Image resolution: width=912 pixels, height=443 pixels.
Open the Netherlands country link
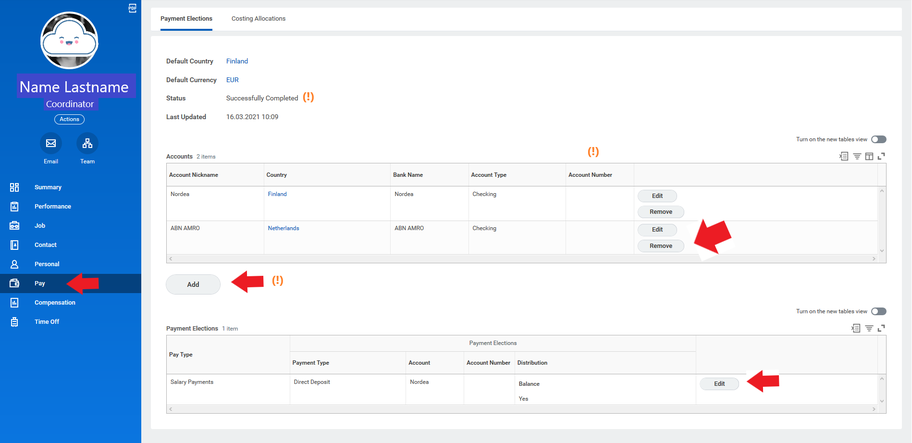(x=283, y=228)
